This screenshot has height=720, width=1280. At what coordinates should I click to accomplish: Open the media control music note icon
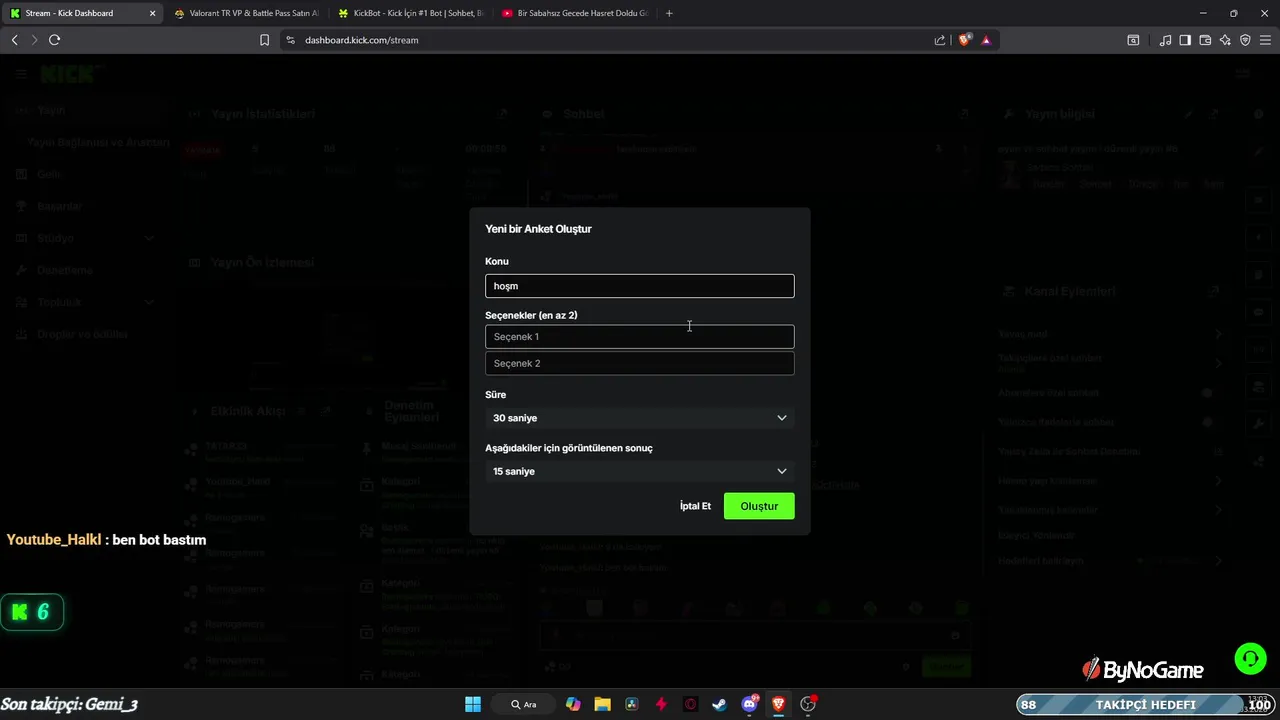coord(1165,40)
